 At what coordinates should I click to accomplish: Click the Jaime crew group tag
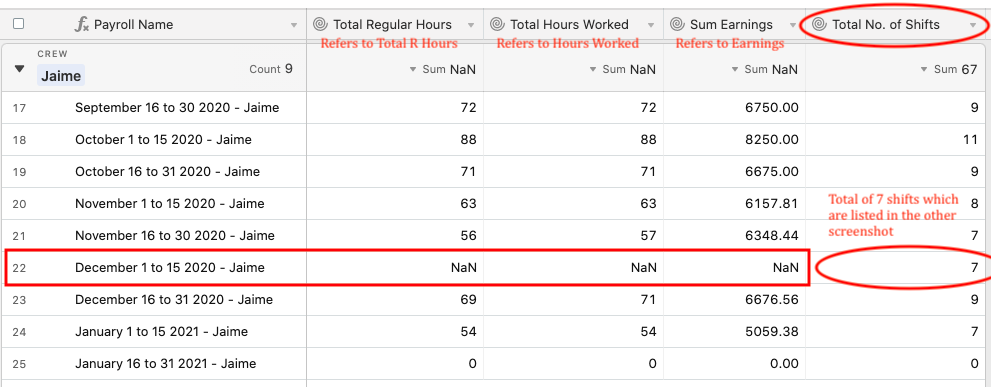(61, 76)
